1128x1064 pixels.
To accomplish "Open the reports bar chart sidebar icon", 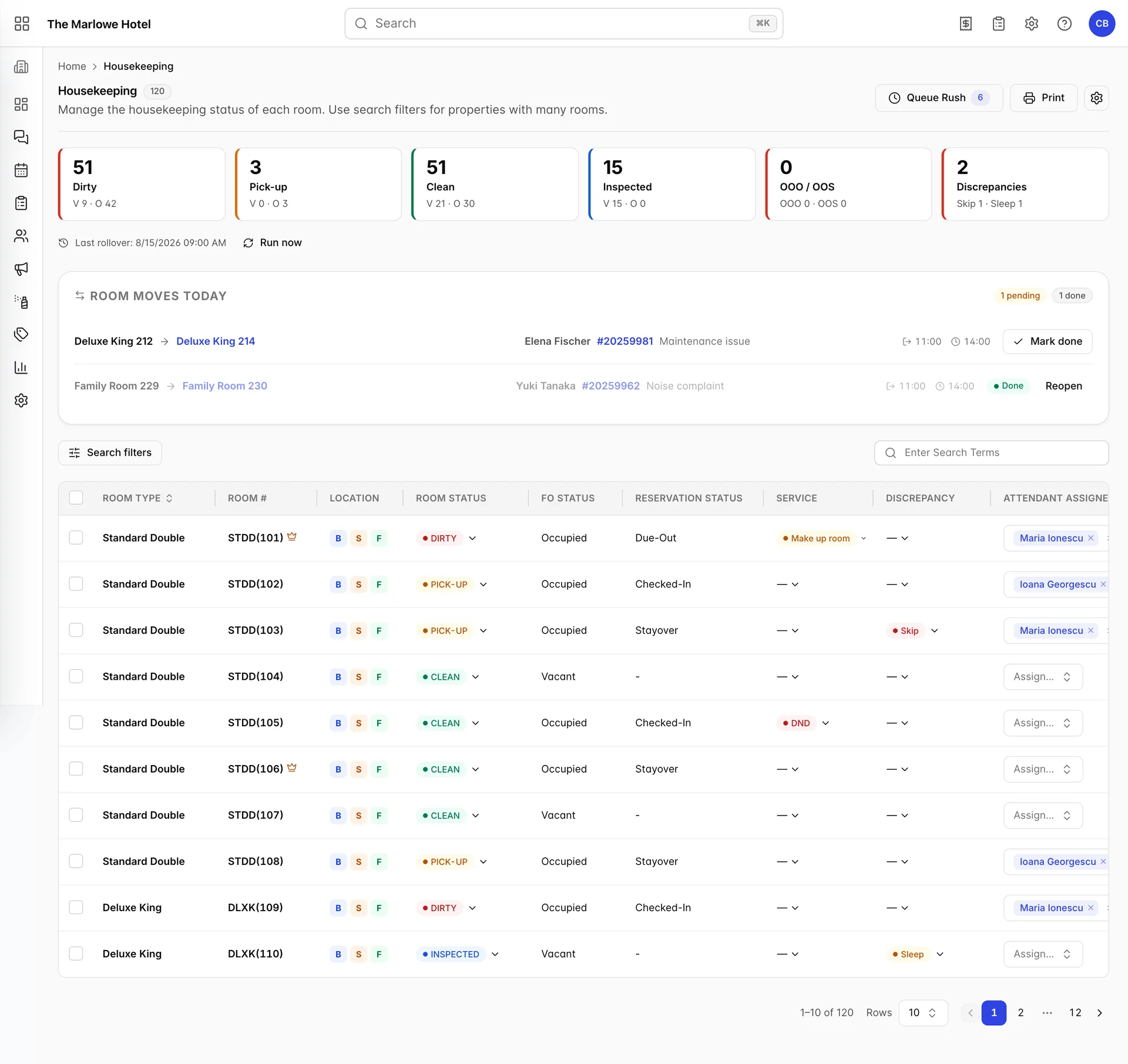I will click(21, 368).
